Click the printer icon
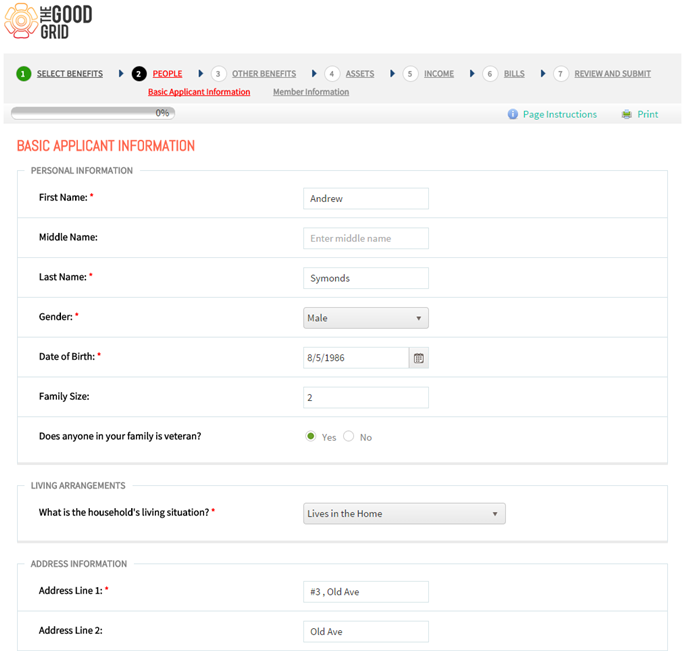The width and height of the screenshot is (683, 667). coord(626,114)
